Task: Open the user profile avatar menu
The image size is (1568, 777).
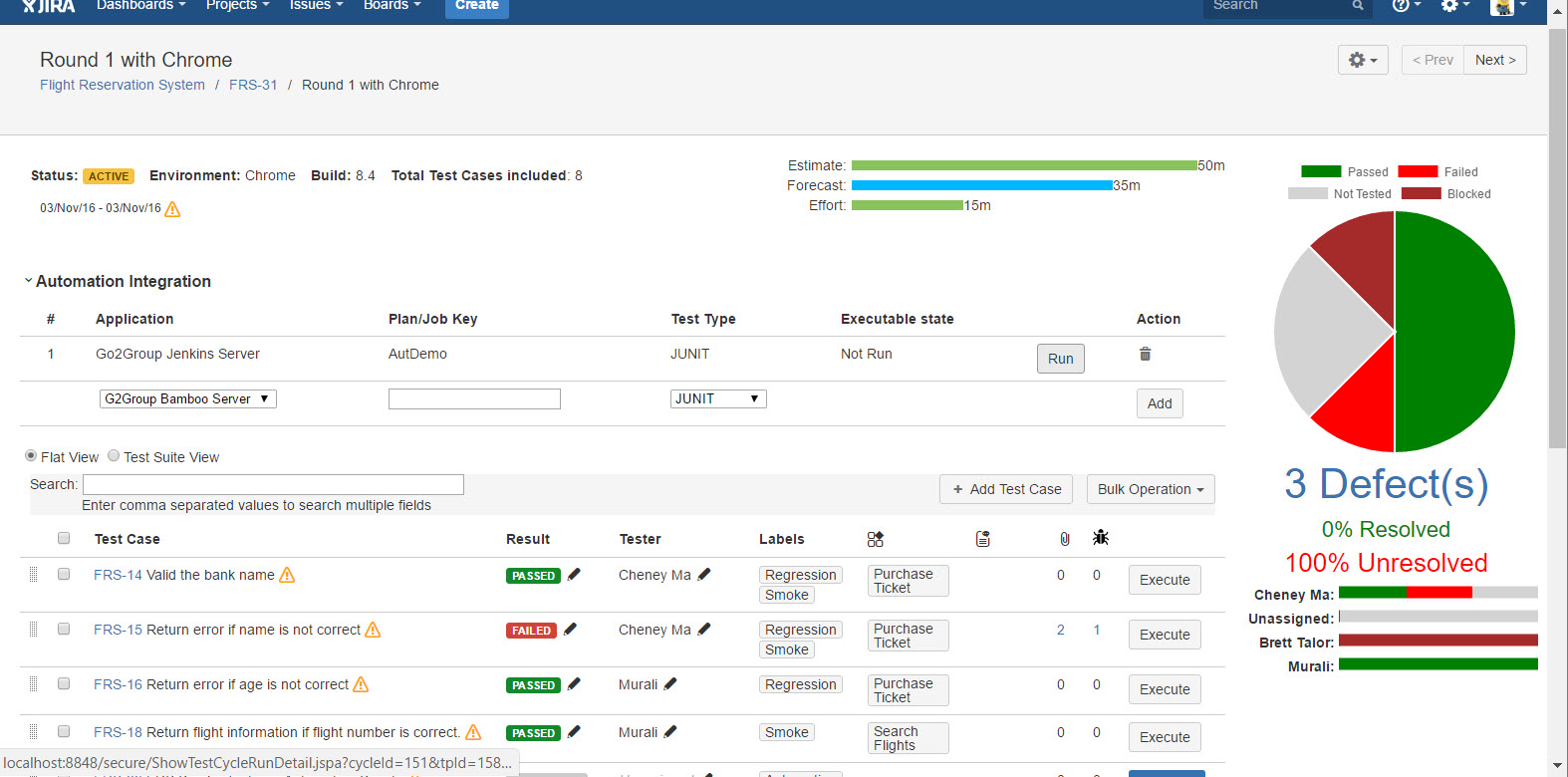Action: click(x=1508, y=6)
